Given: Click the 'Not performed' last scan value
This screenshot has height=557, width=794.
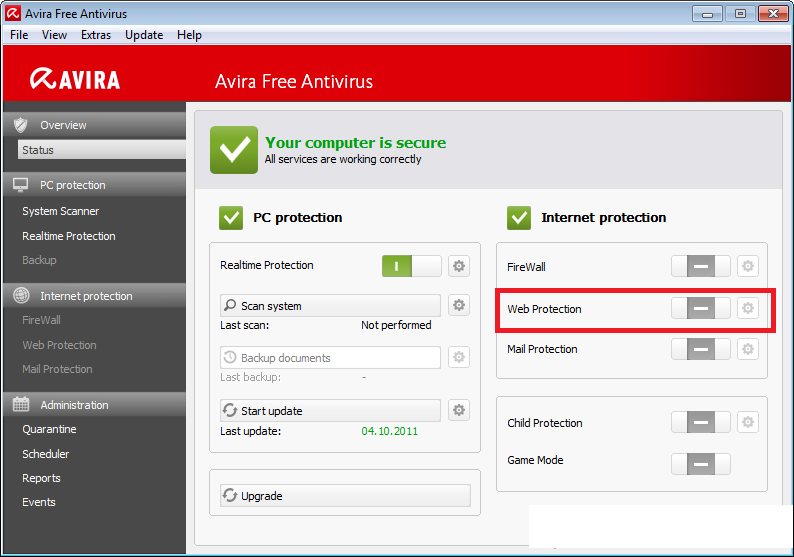Looking at the screenshot, I should (396, 325).
